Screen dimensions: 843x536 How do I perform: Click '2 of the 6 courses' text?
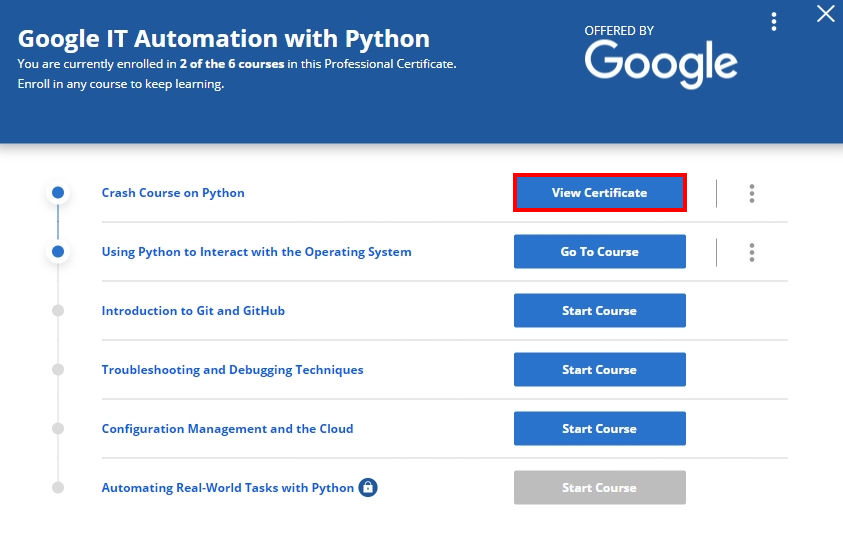(x=232, y=64)
